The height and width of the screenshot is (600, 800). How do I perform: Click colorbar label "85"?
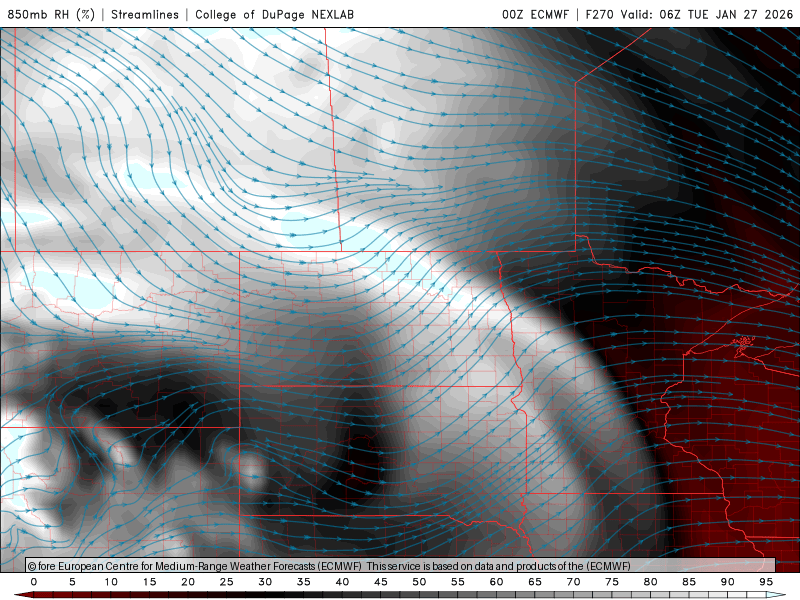[689, 582]
